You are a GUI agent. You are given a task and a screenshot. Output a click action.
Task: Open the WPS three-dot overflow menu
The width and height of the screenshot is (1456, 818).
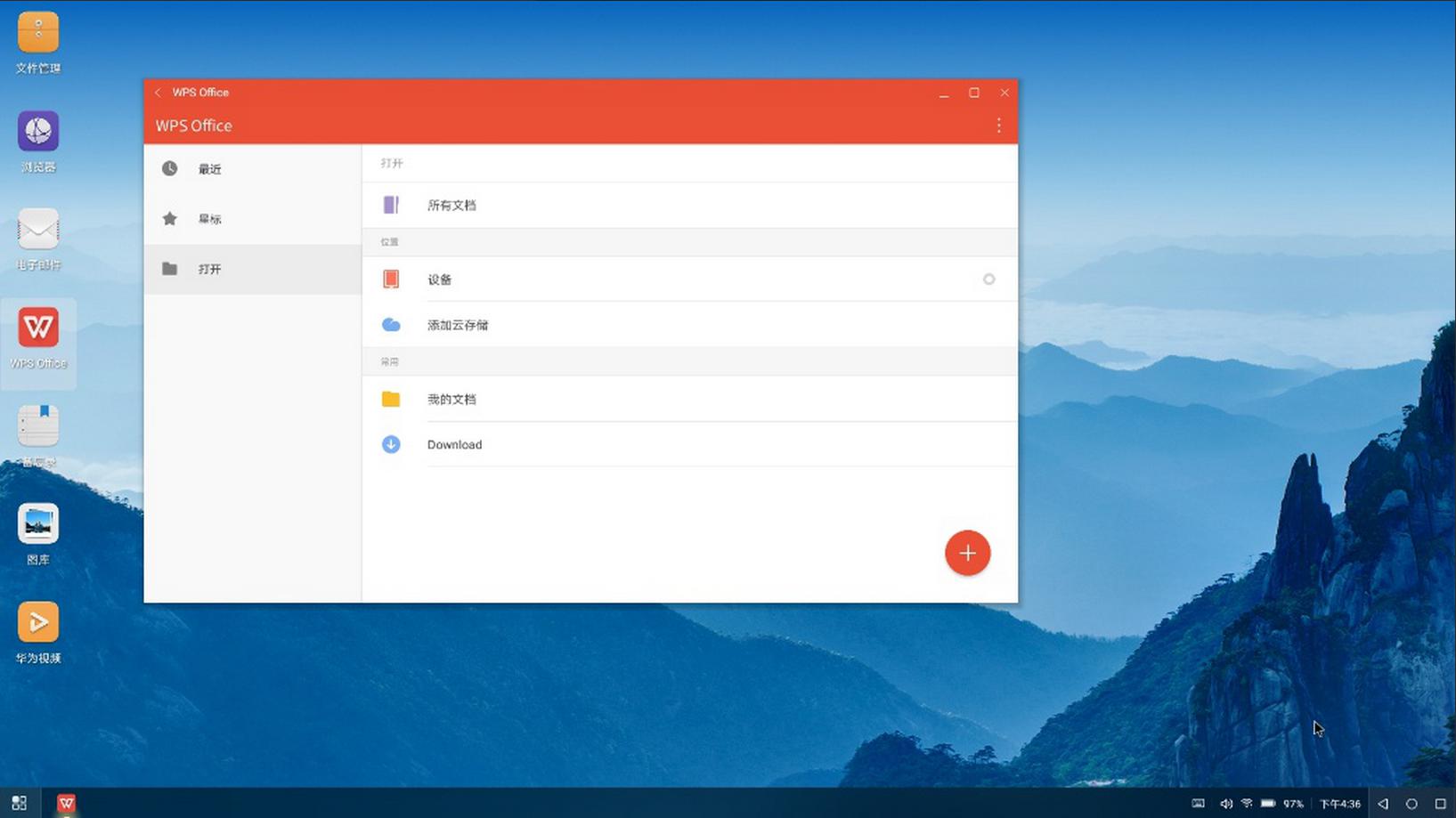click(998, 126)
